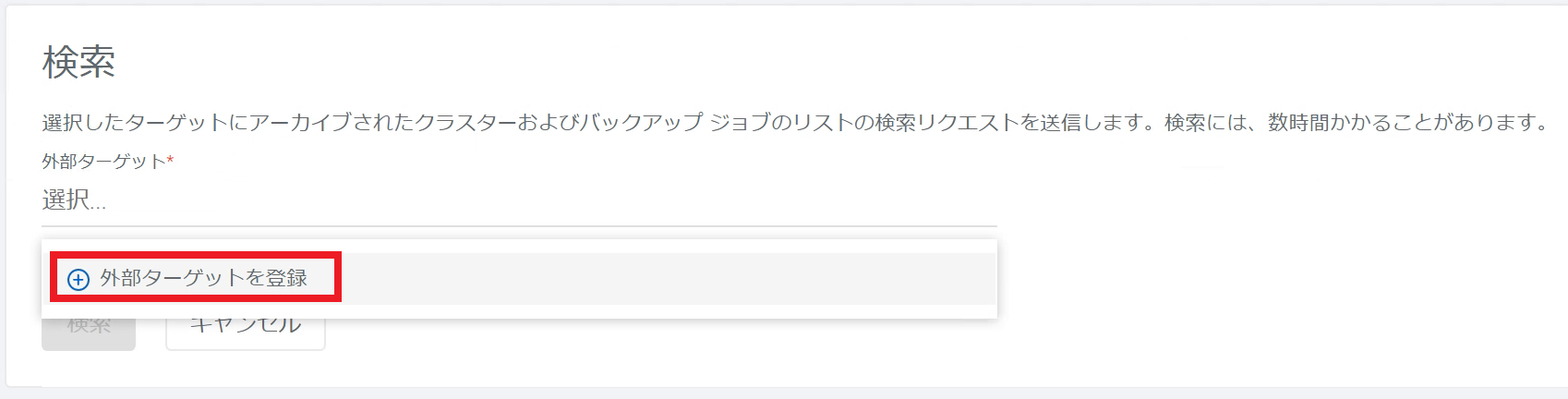Click the 登録 word in the dropdown option
This screenshot has height=399, width=1568.
tap(287, 278)
